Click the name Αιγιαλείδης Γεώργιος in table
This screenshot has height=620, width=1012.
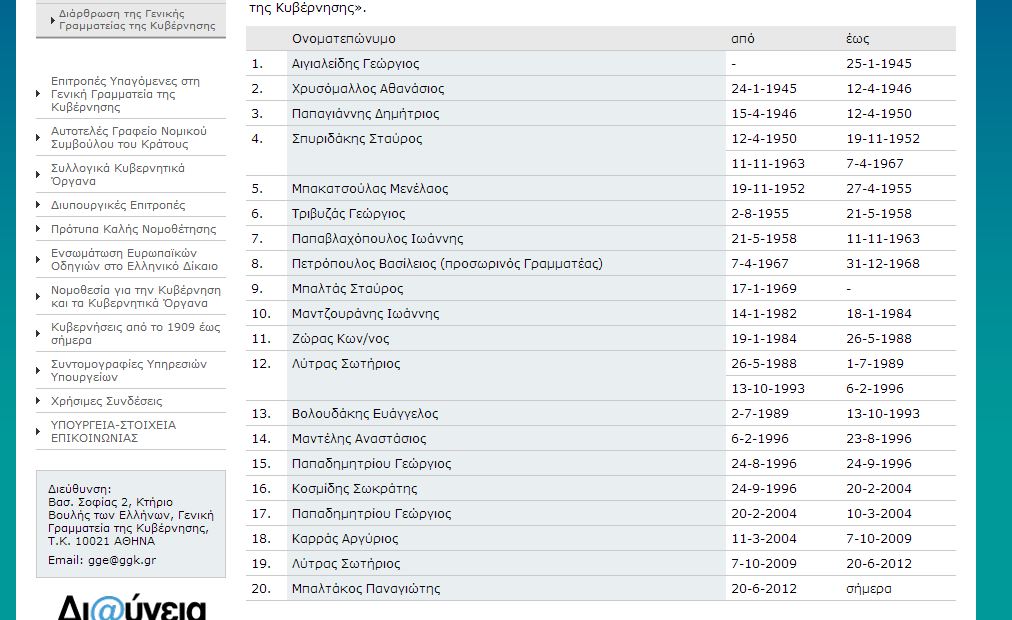355,64
